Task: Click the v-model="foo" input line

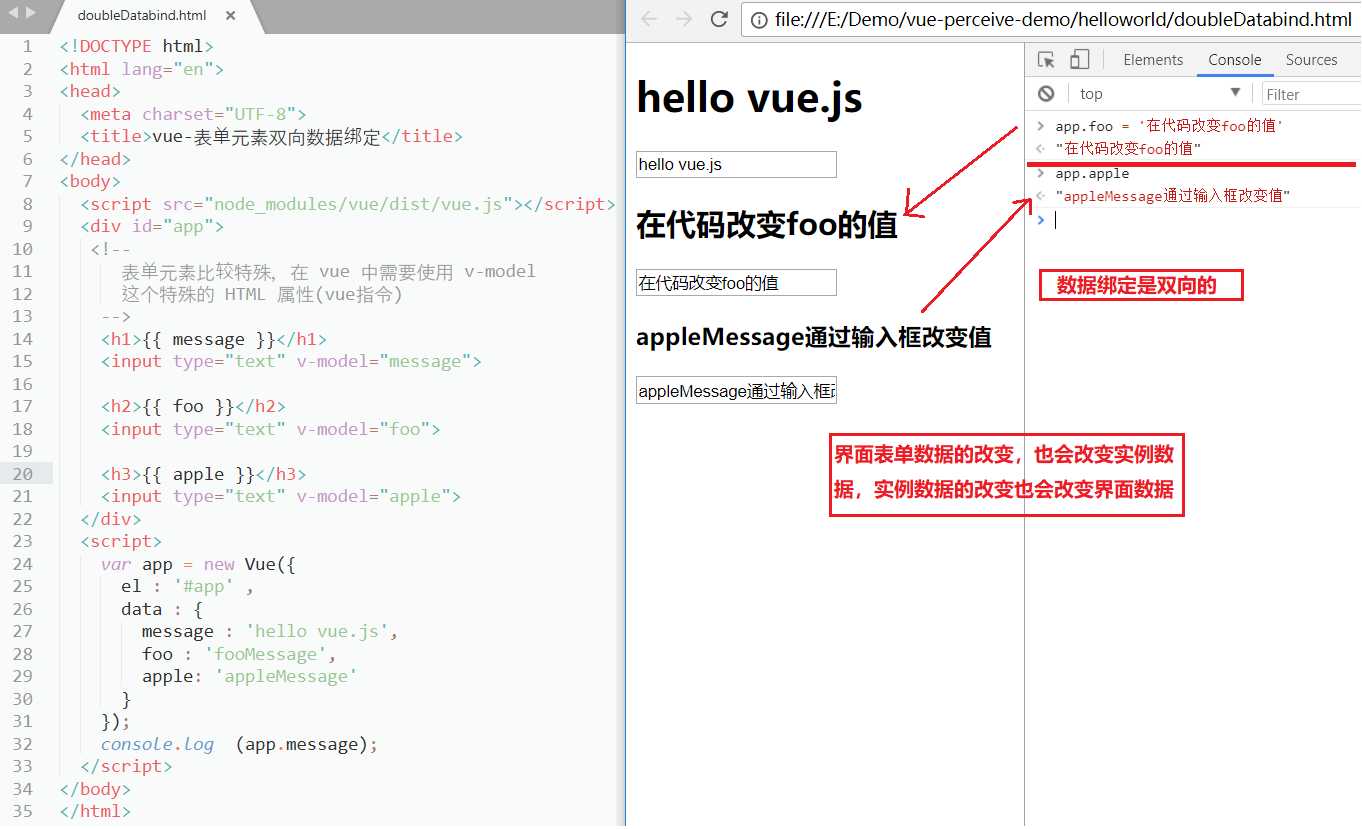Action: (270, 429)
